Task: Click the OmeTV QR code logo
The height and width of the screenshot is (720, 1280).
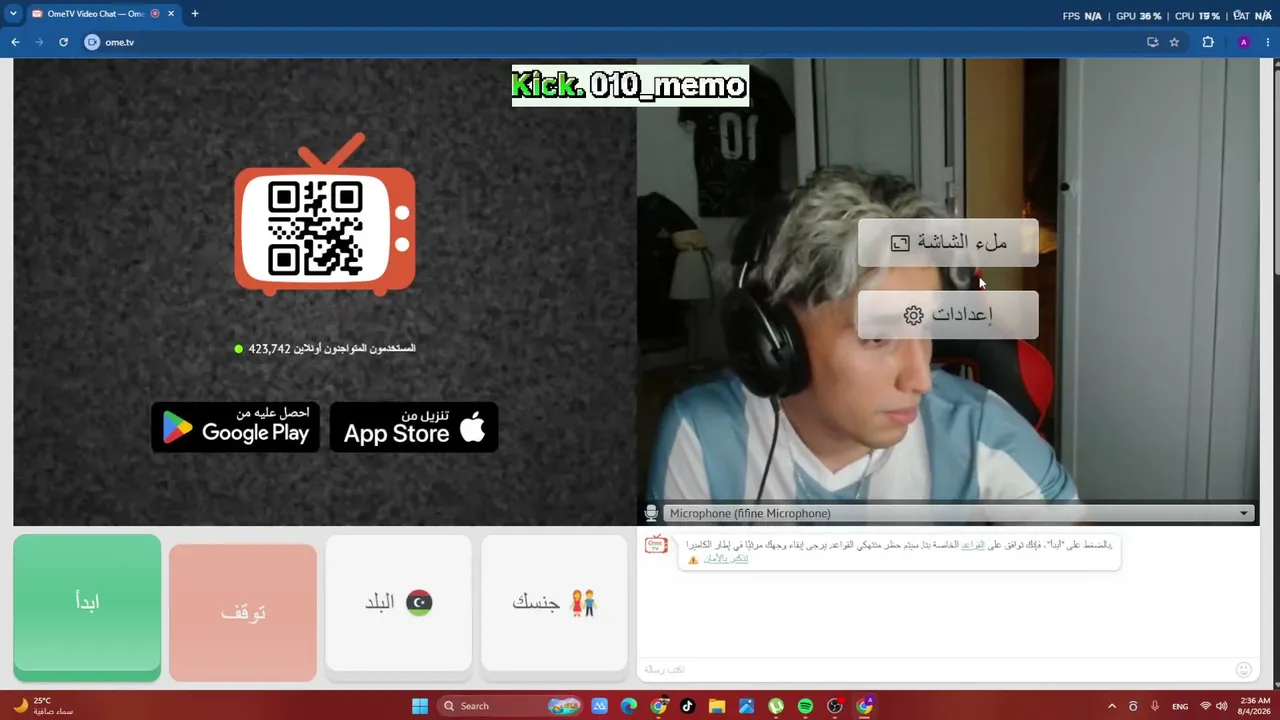Action: tap(325, 217)
